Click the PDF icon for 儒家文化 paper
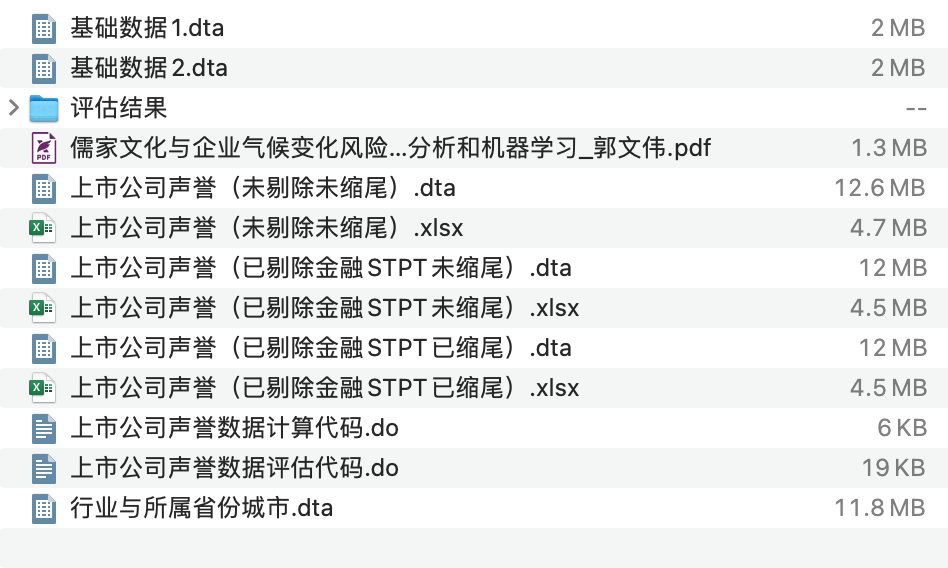The width and height of the screenshot is (948, 568). (43, 148)
